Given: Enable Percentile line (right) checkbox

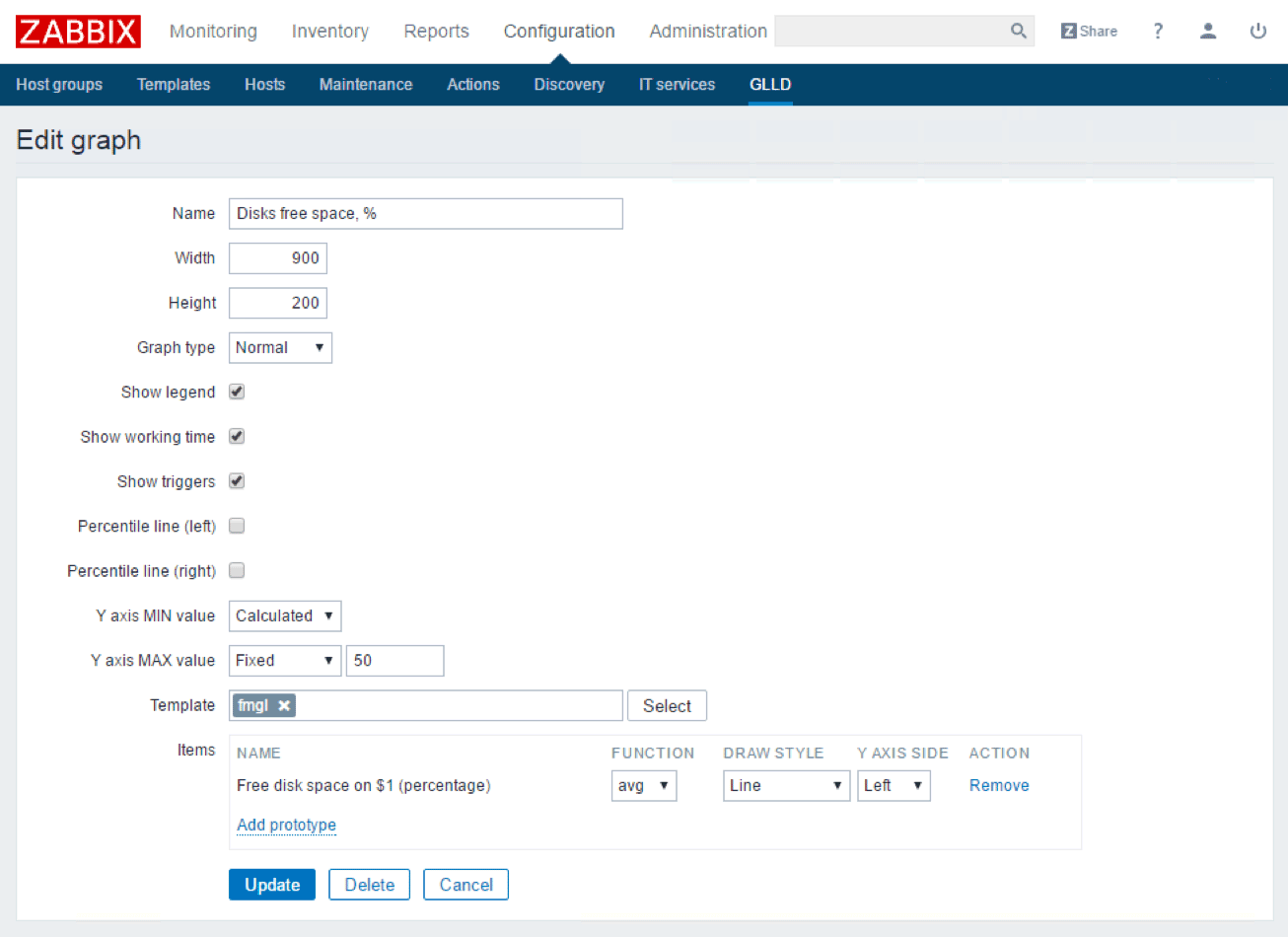Looking at the screenshot, I should [237, 570].
